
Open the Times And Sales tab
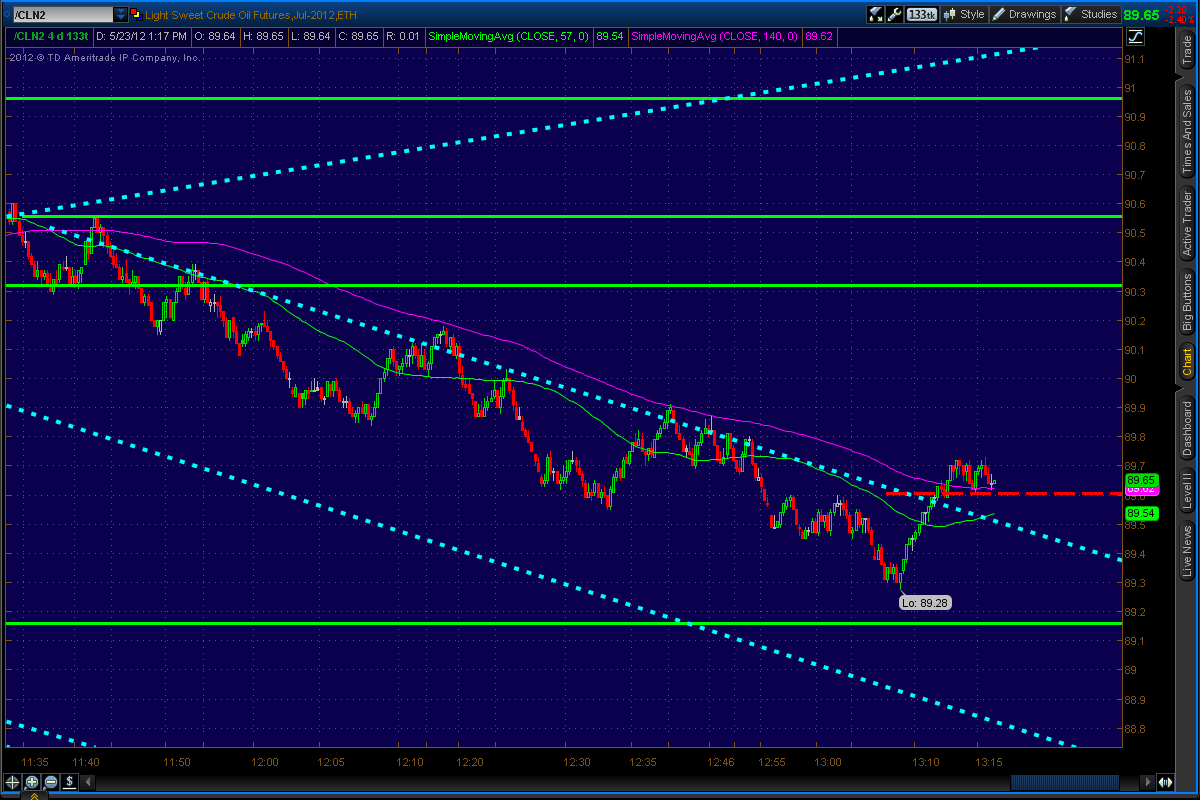(1186, 133)
